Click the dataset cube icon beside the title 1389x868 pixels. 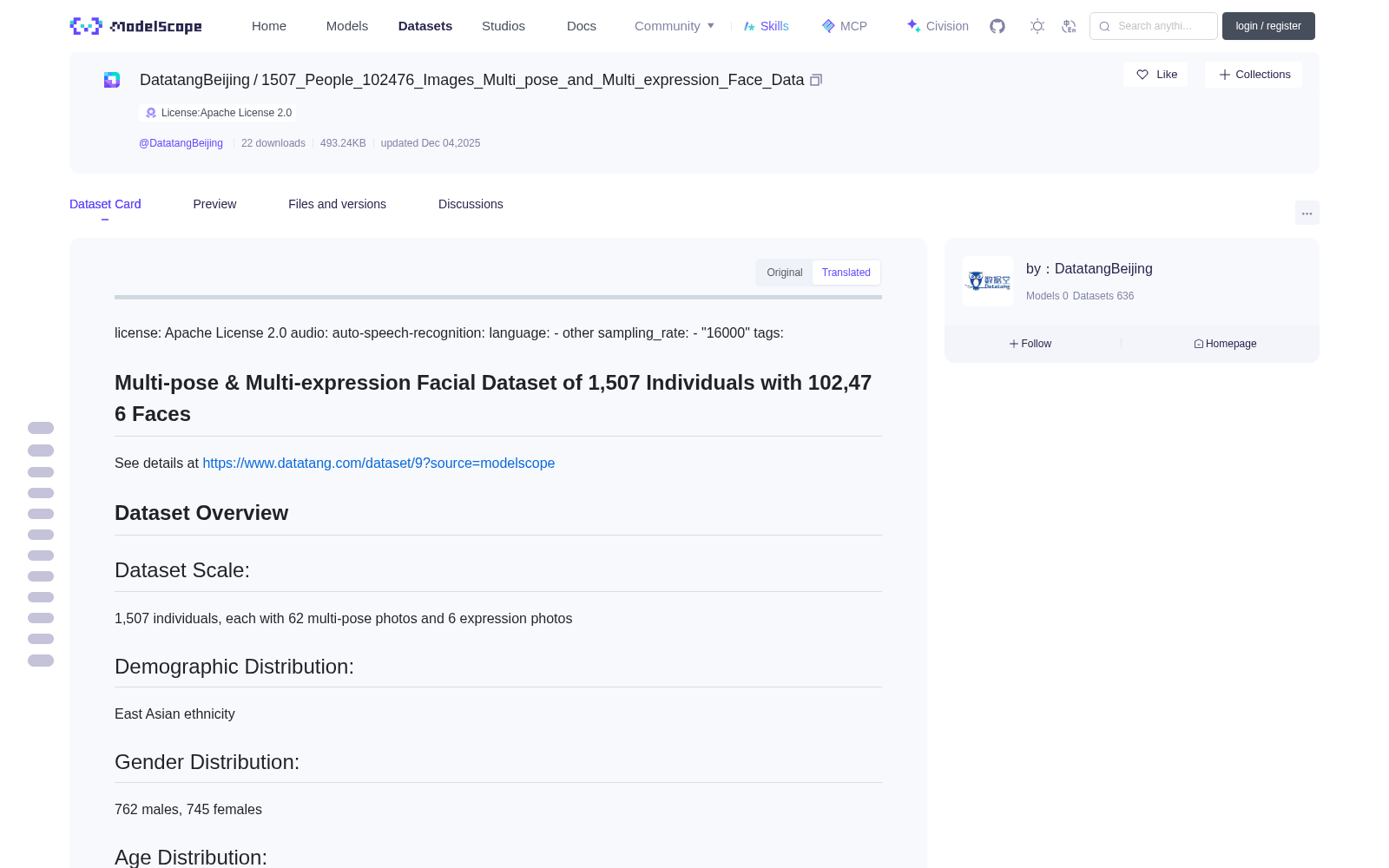(112, 80)
